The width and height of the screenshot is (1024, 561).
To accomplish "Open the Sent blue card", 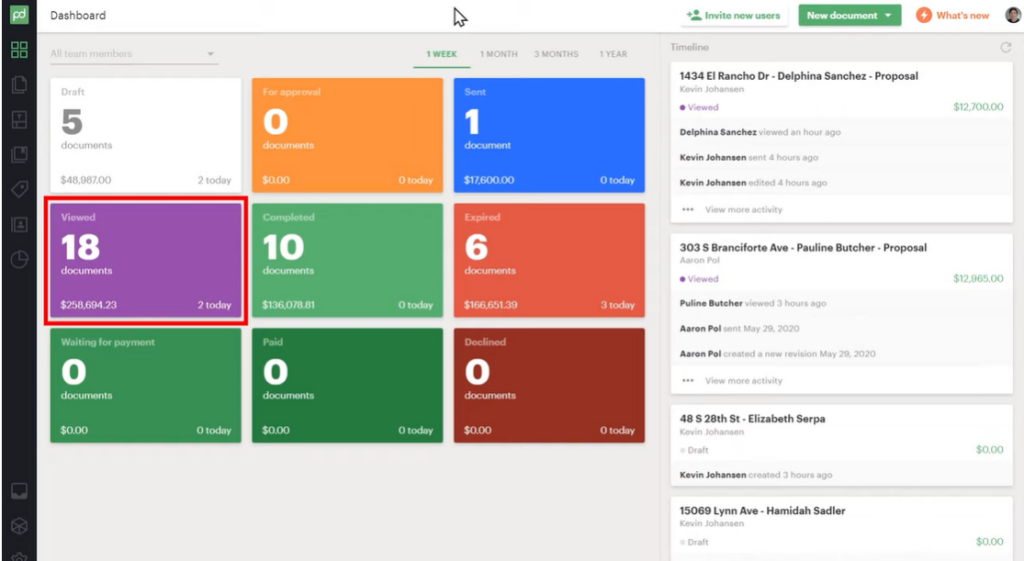I will [x=549, y=135].
